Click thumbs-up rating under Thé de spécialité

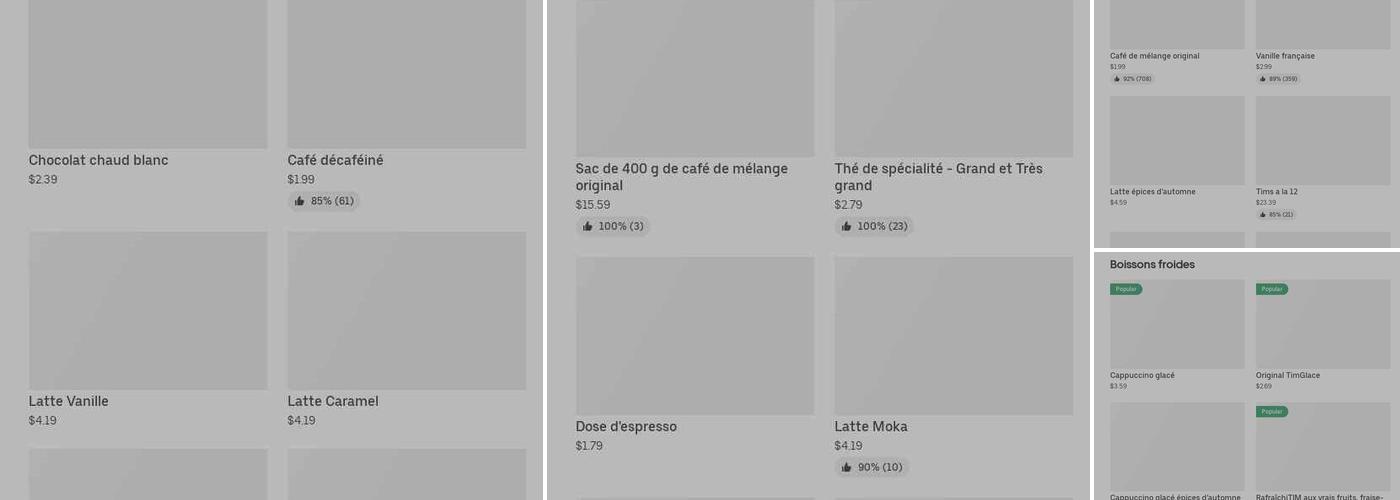[x=874, y=226]
